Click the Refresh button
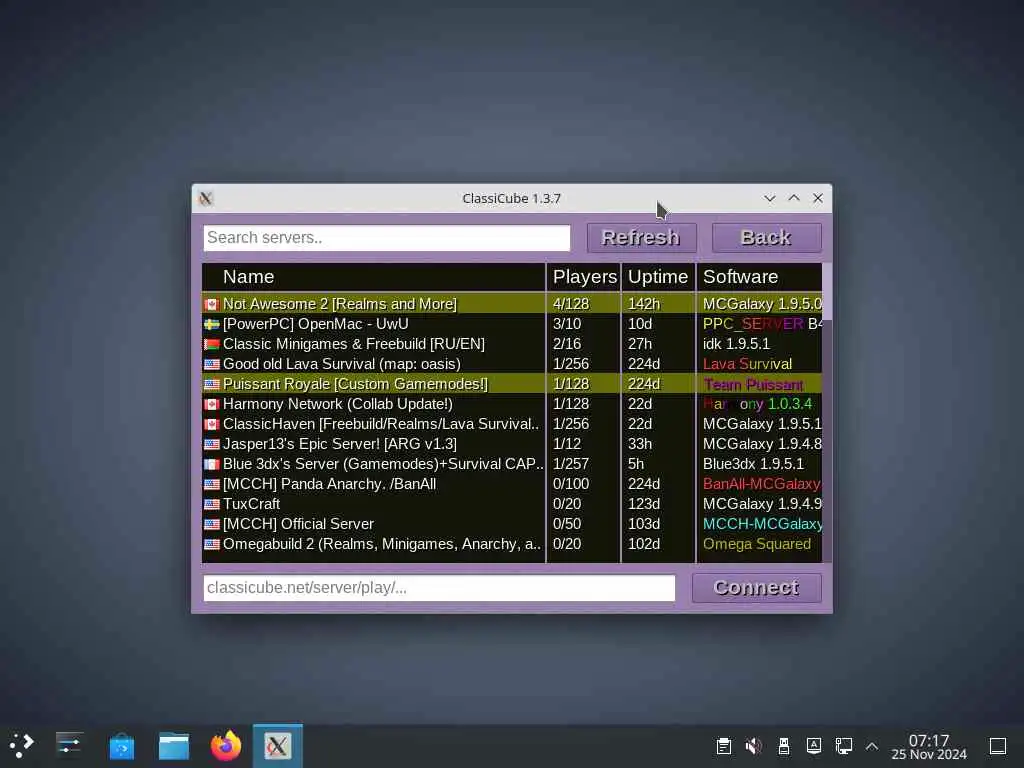 [641, 238]
